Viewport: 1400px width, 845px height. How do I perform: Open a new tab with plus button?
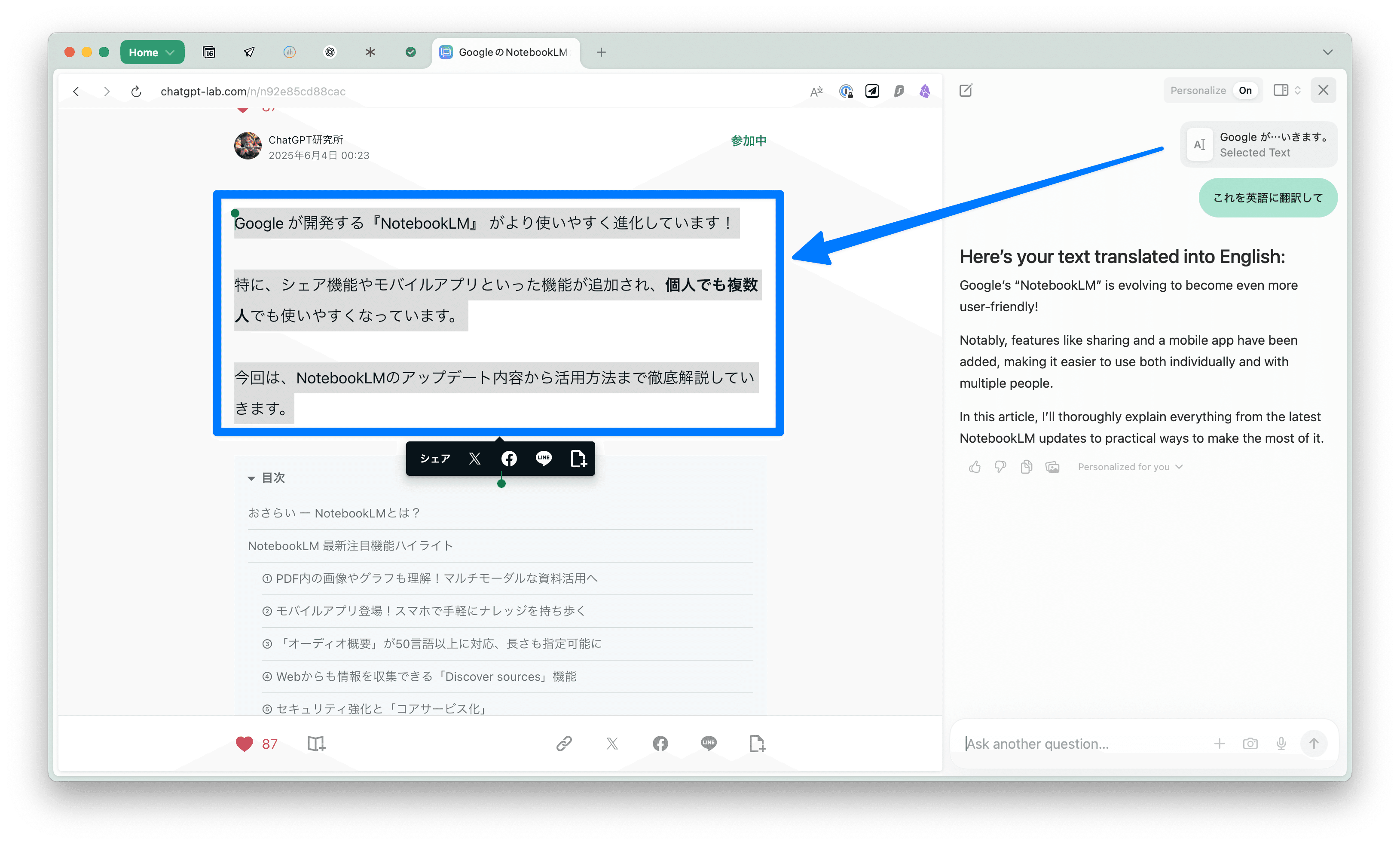tap(601, 52)
